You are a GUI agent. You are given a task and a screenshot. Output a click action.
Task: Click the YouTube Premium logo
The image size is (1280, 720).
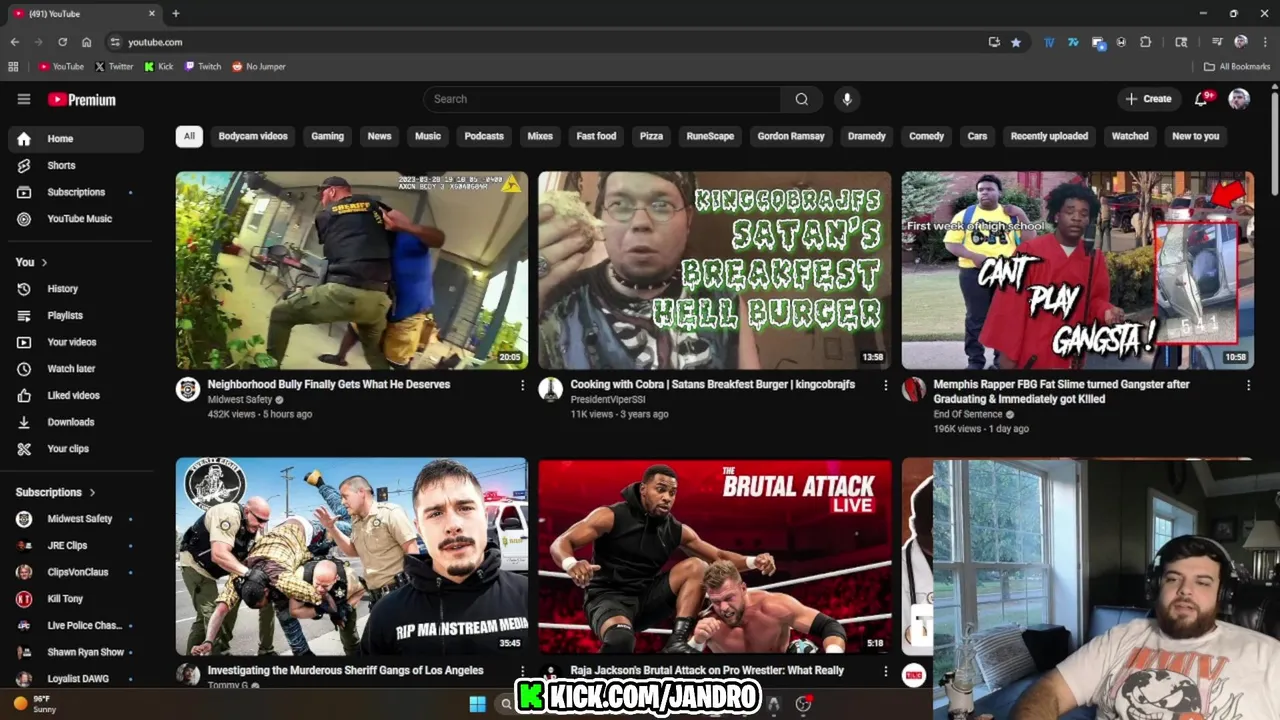tap(82, 100)
